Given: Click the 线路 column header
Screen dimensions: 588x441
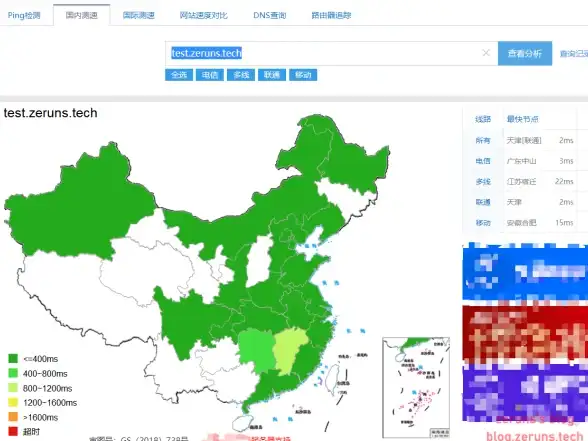Looking at the screenshot, I should [483, 119].
